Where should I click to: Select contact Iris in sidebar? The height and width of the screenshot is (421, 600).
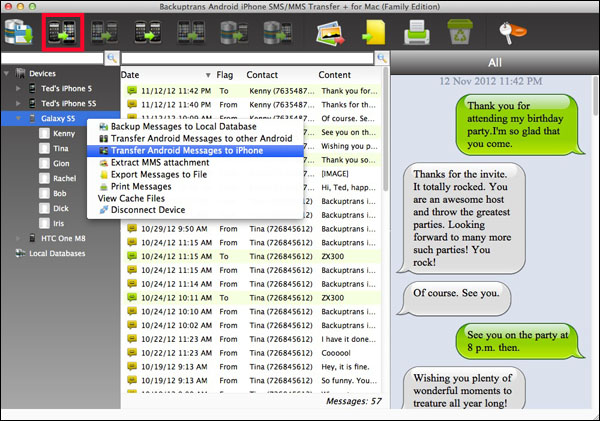pos(59,223)
